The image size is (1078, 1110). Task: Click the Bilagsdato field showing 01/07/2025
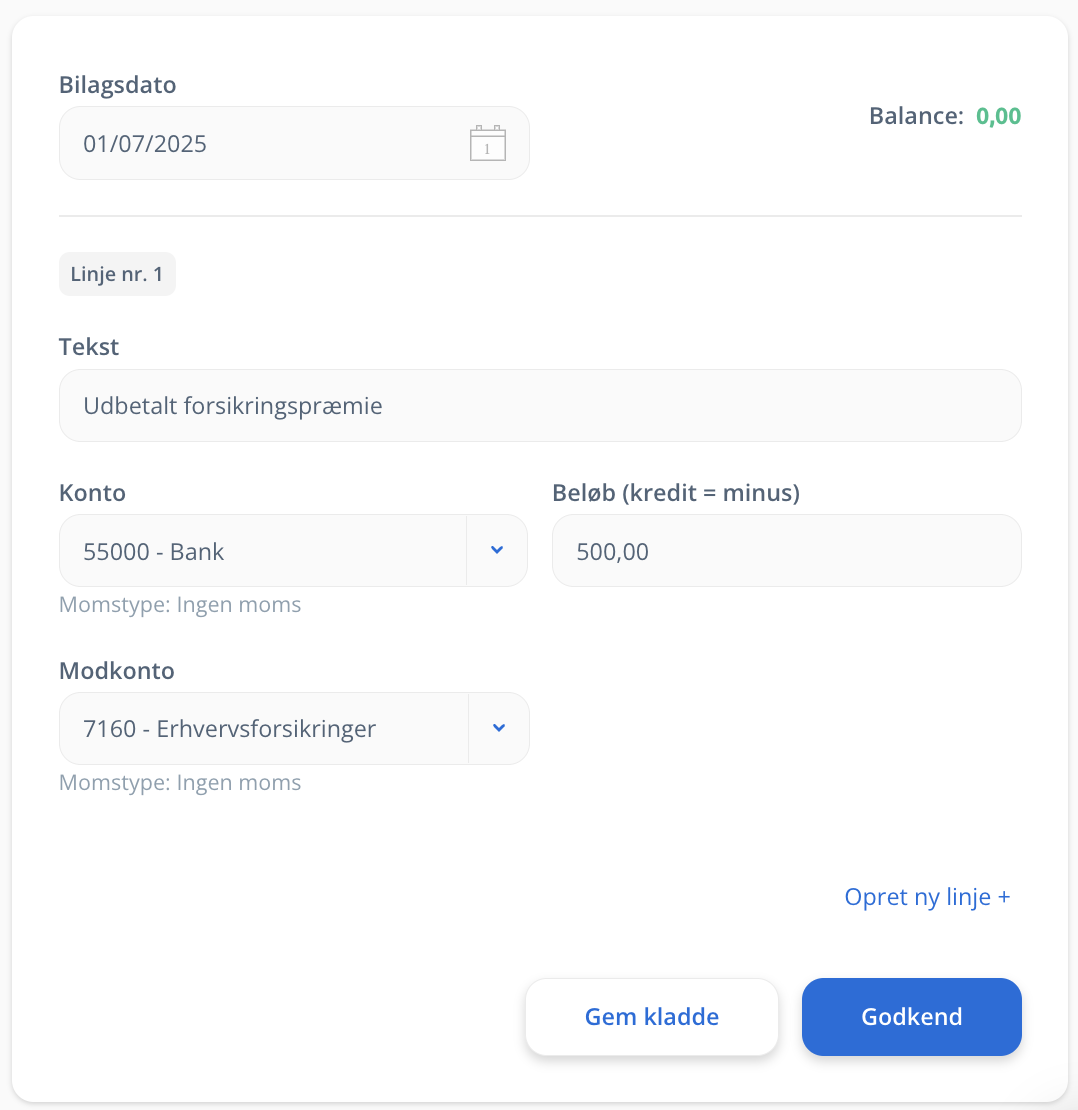coord(294,143)
